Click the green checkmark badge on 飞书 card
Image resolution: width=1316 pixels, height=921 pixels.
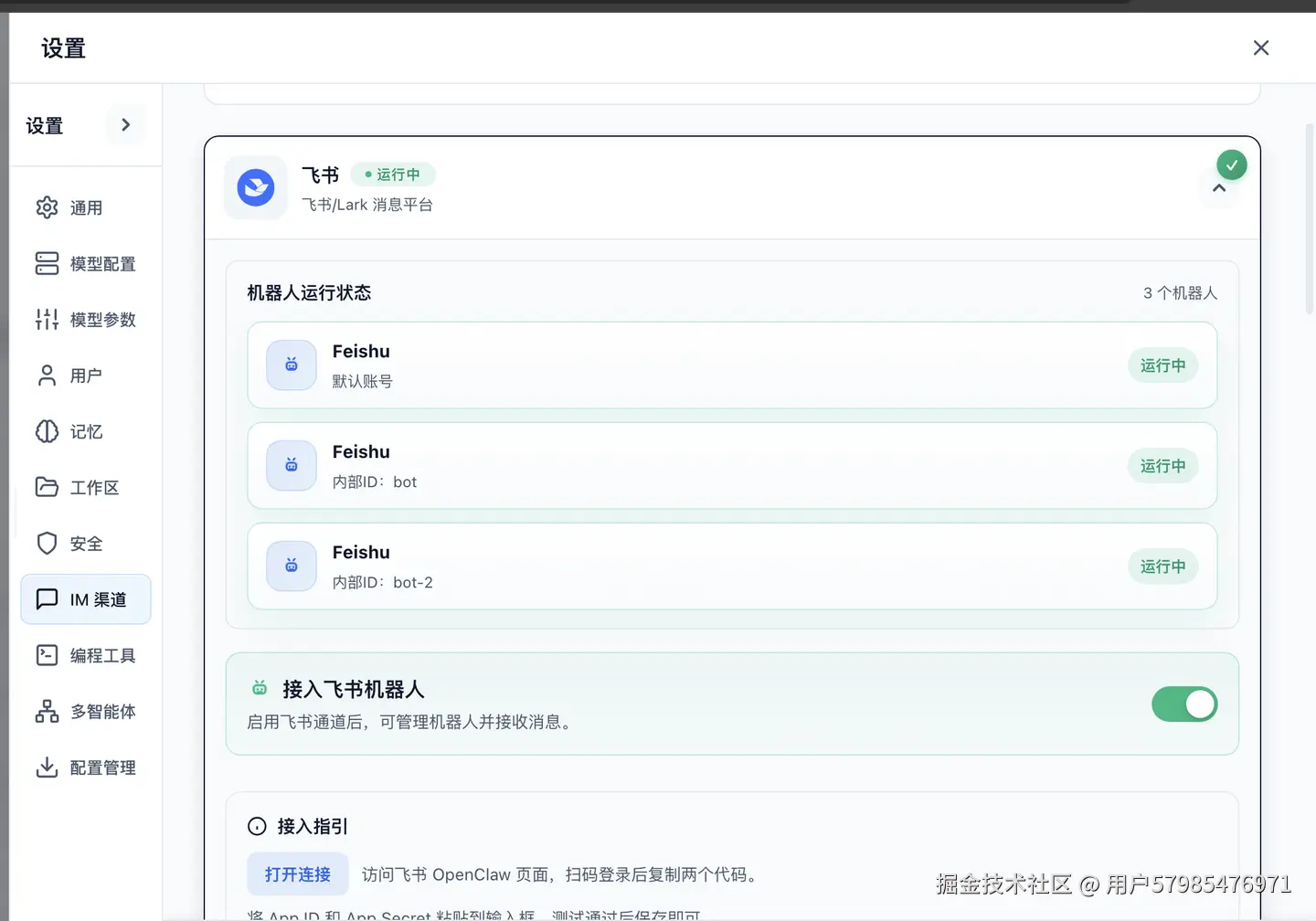1232,165
